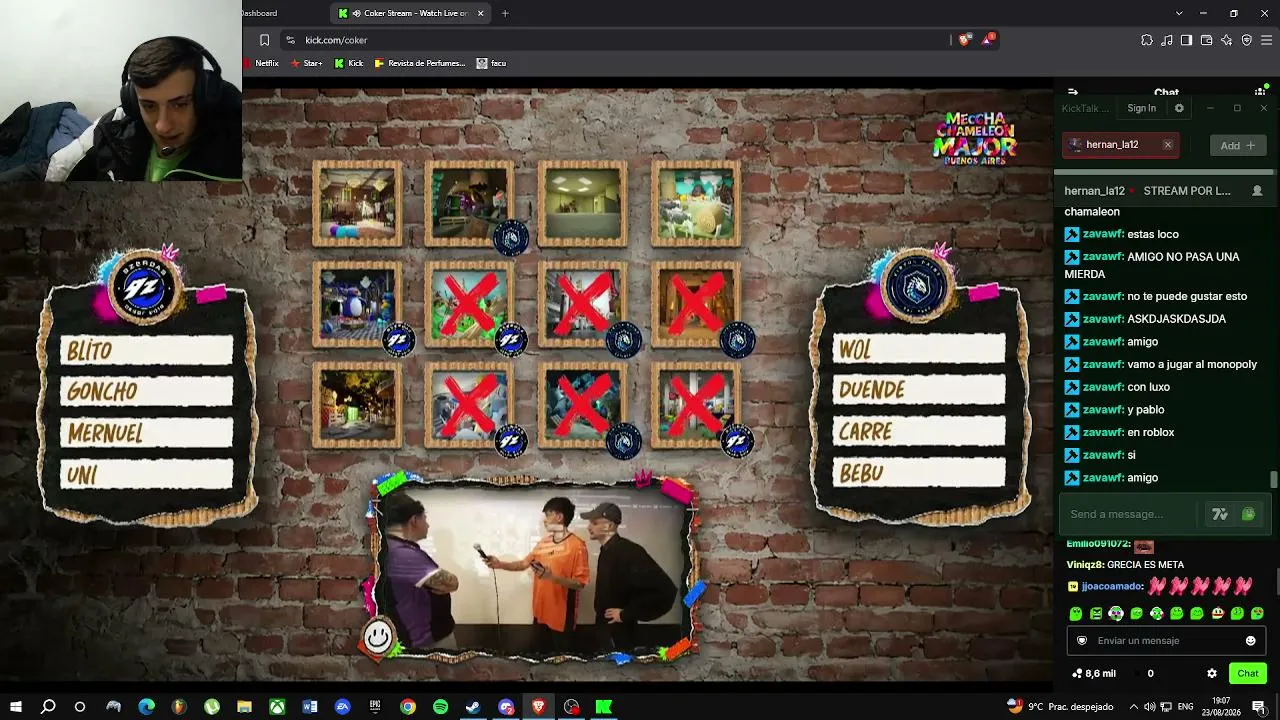Open the browser Extensions puzzle icon
Screen dimensions: 1280x720
(1147, 40)
